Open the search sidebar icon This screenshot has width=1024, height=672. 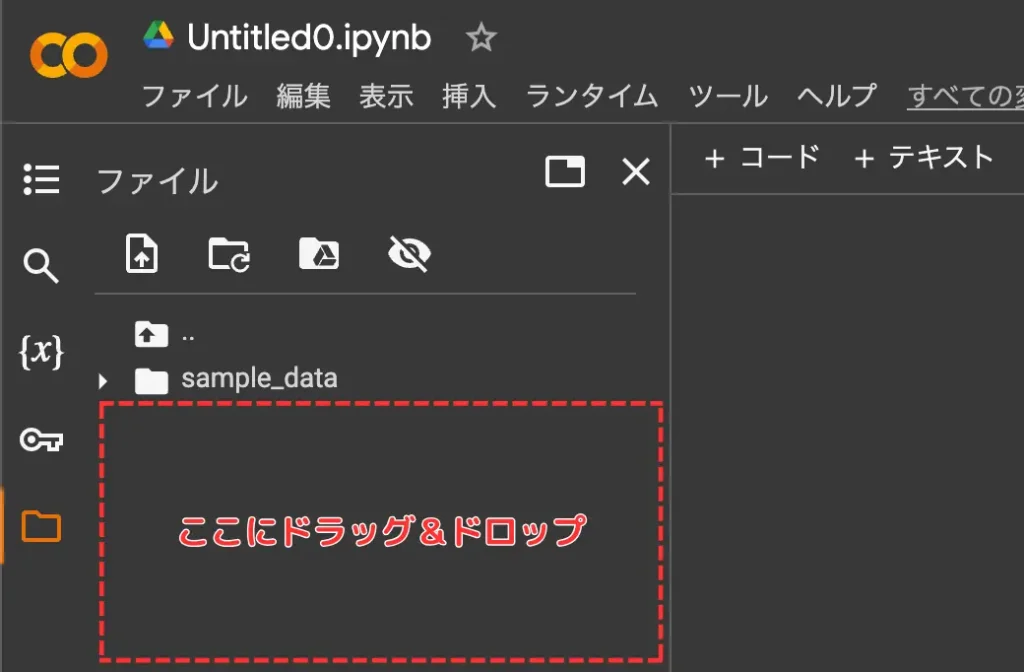tap(40, 265)
